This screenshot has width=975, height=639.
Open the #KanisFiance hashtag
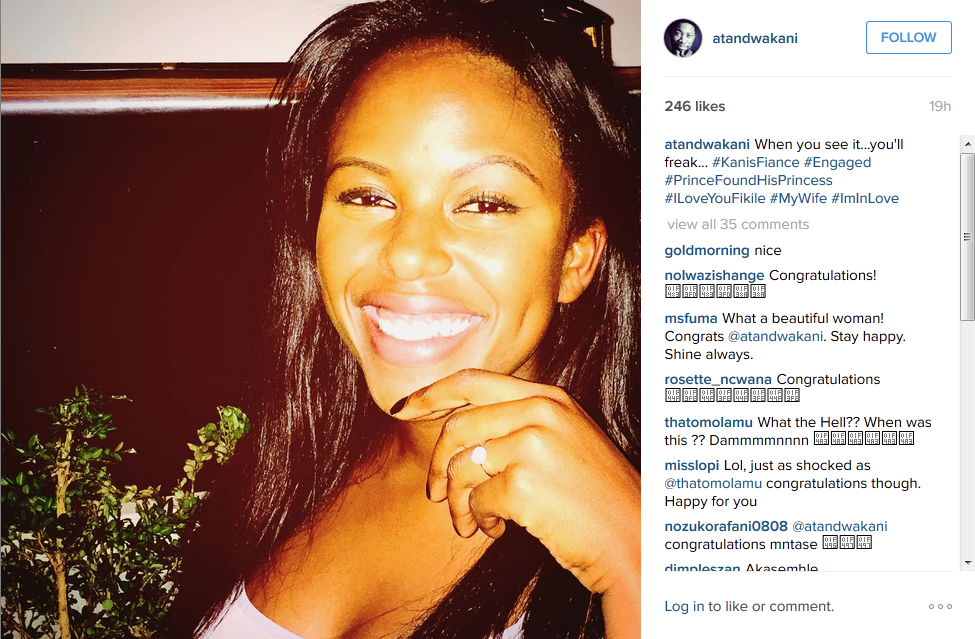tap(756, 162)
